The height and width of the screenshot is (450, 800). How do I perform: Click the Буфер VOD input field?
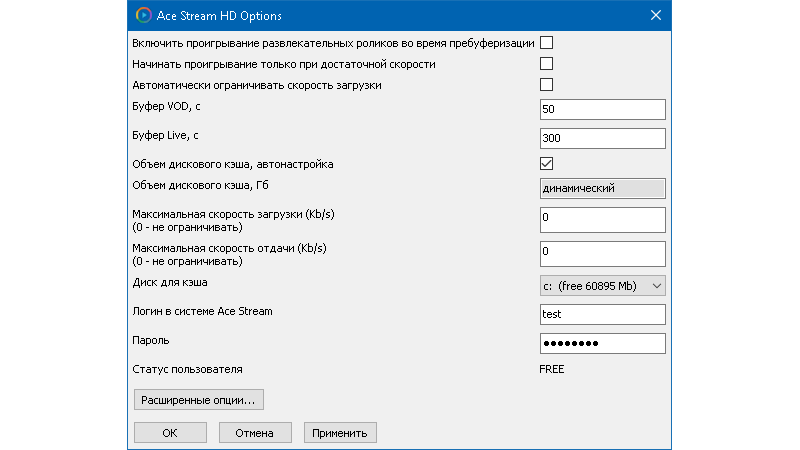coord(601,109)
